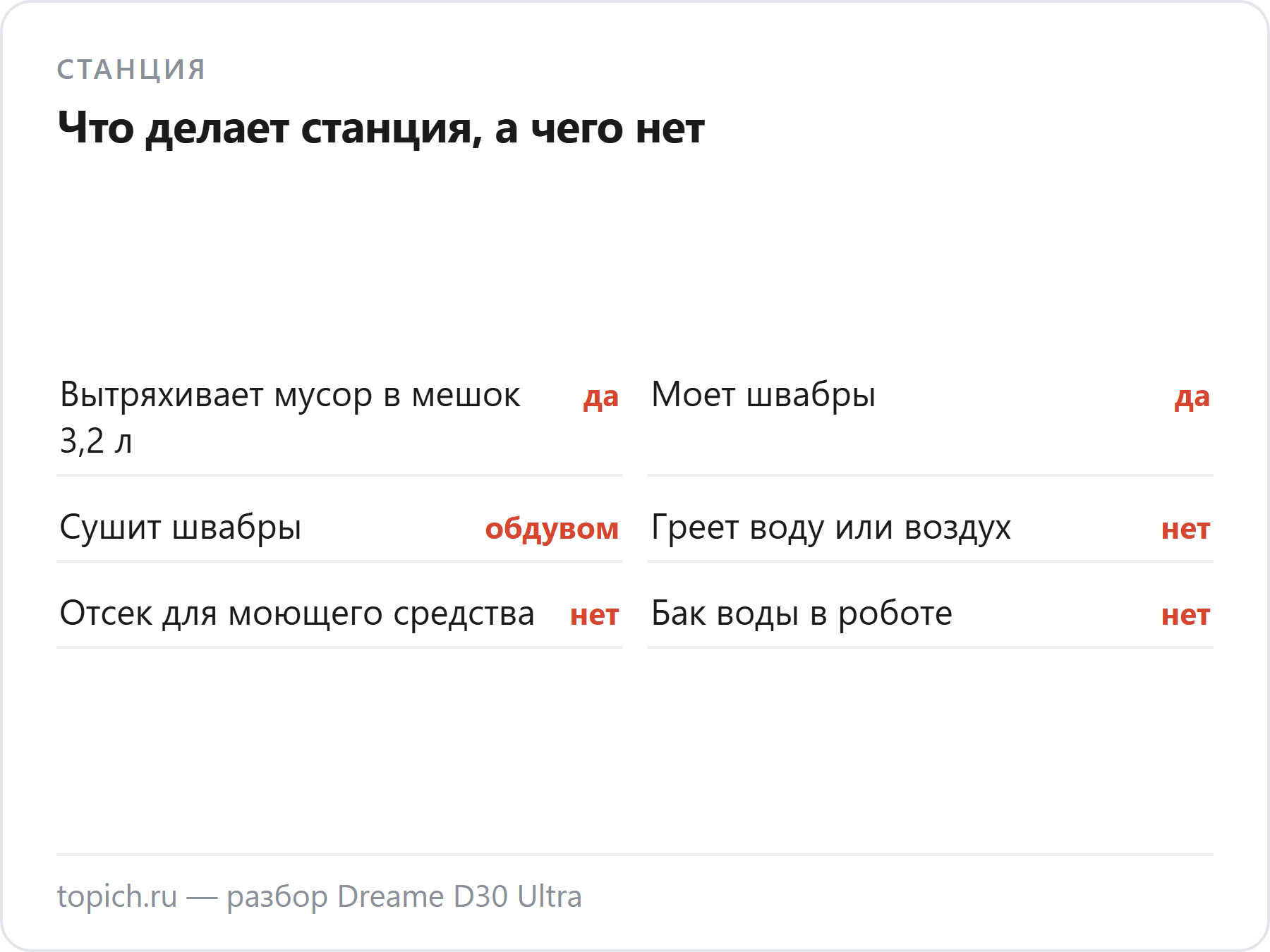Click 'нет' next to 'Бак воды в роботе'

coord(1185,616)
